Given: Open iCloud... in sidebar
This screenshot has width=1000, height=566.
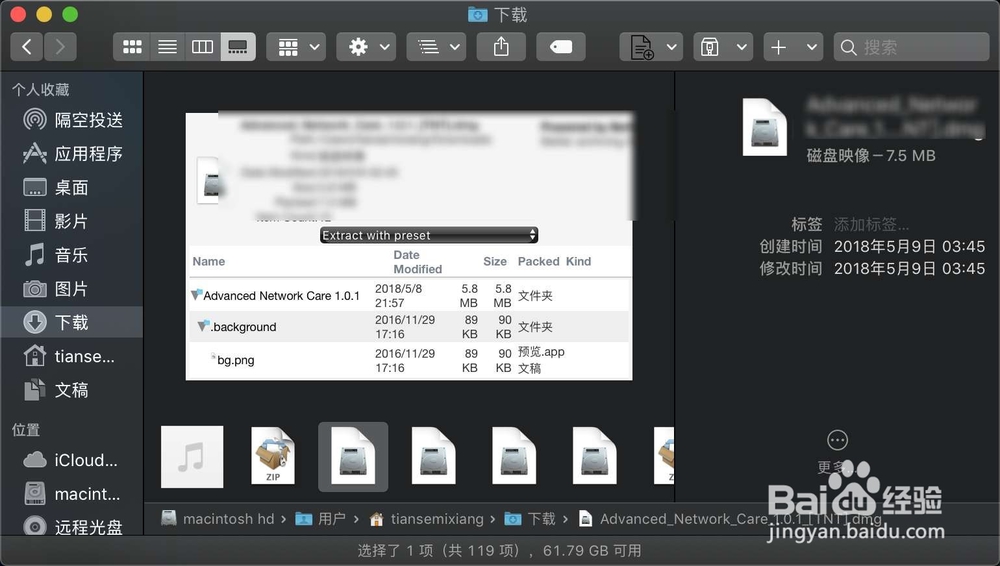Looking at the screenshot, I should coord(72,460).
